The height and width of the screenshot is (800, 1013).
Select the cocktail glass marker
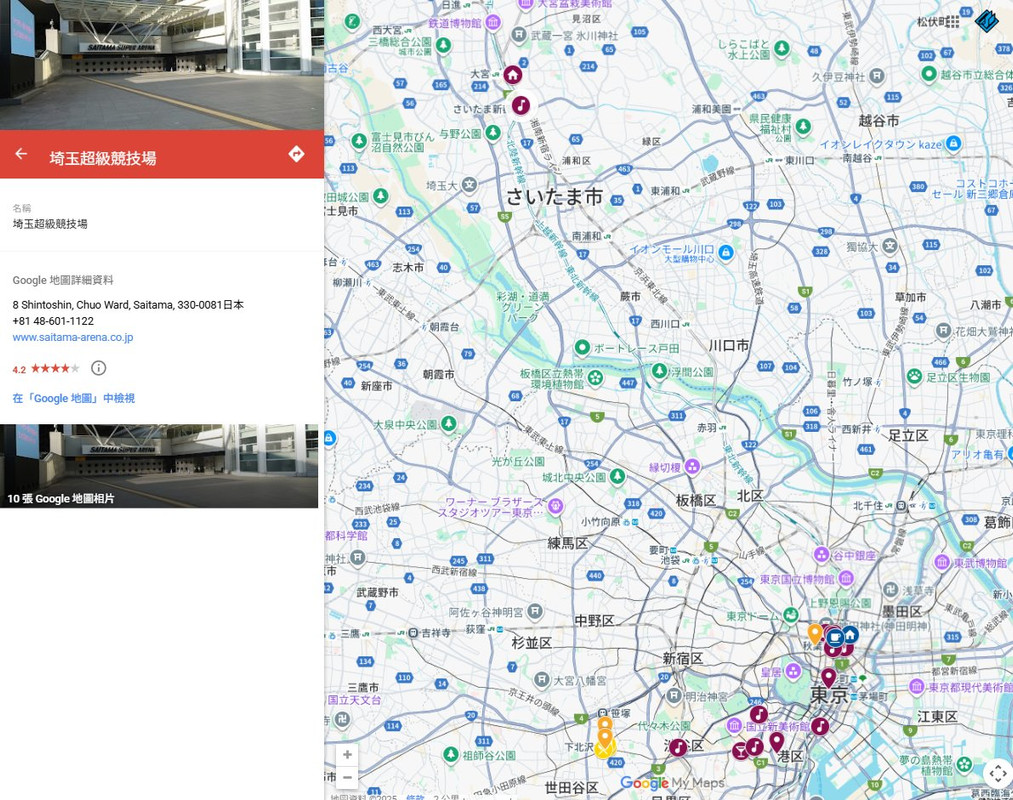[x=740, y=751]
